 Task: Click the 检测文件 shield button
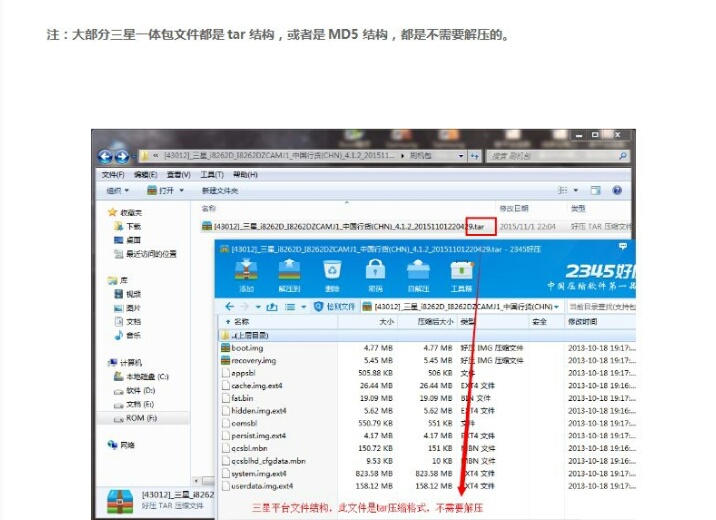pos(334,306)
